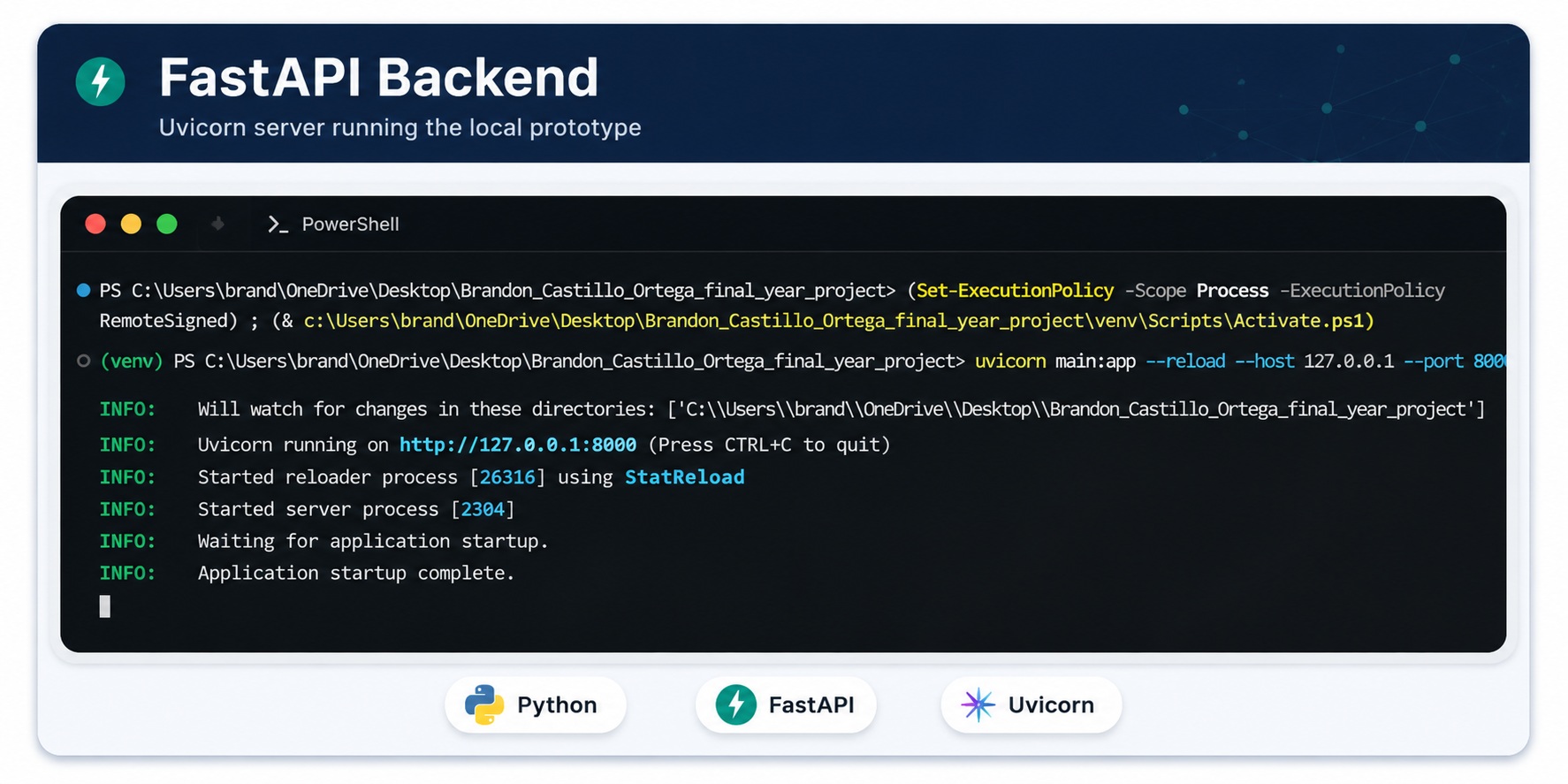
Task: Click the blue filled command status dot
Action: (83, 290)
